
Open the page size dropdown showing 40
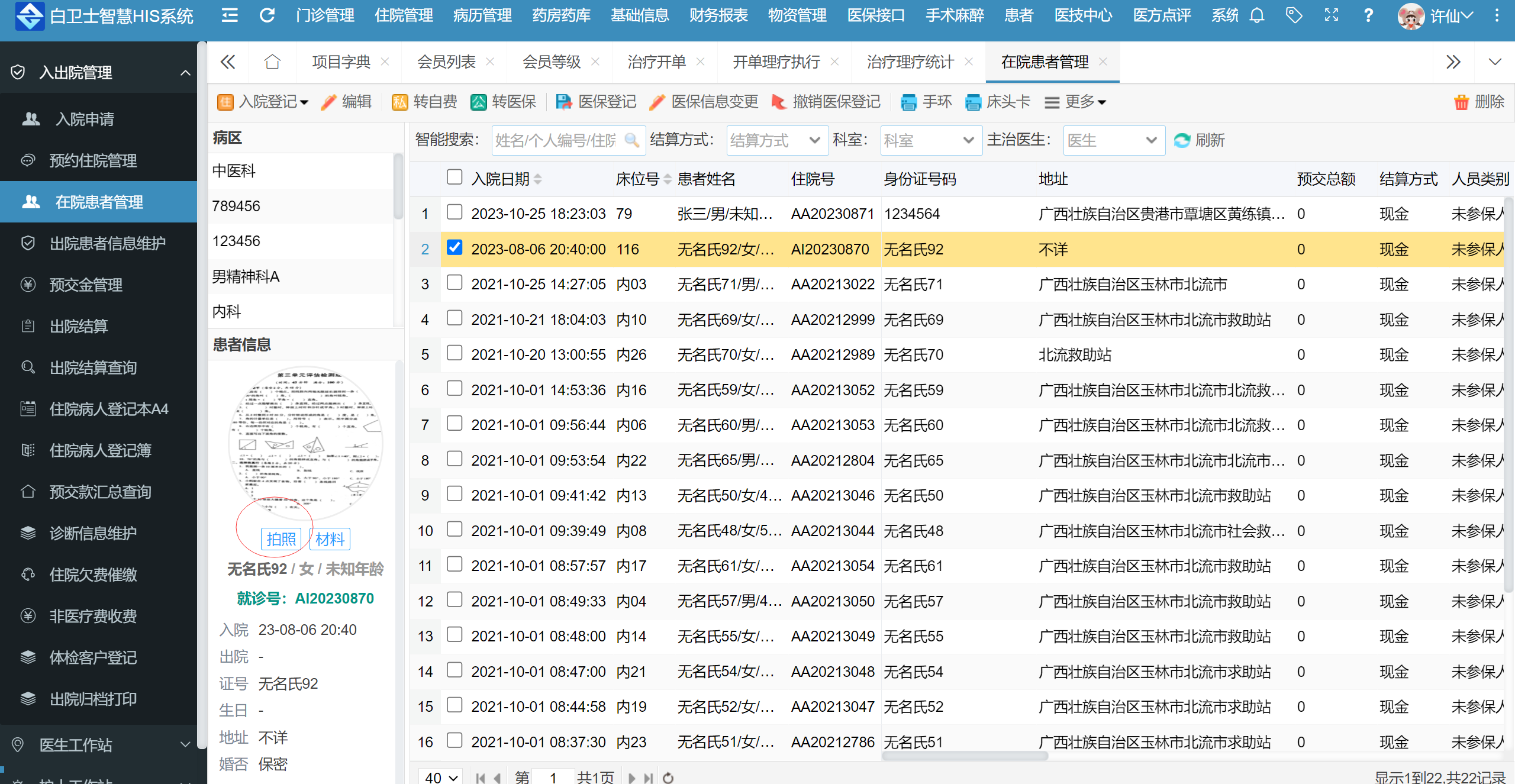pyautogui.click(x=441, y=777)
